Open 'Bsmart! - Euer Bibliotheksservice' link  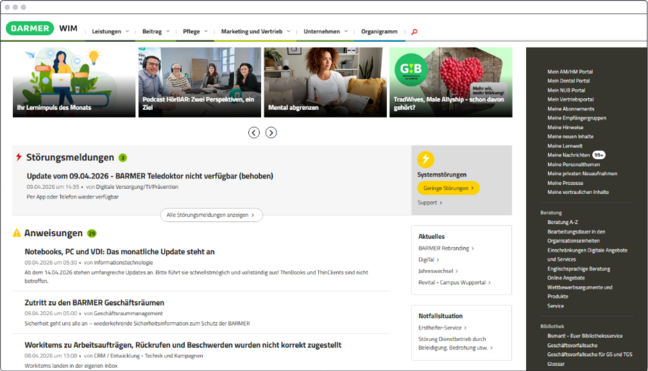point(585,336)
